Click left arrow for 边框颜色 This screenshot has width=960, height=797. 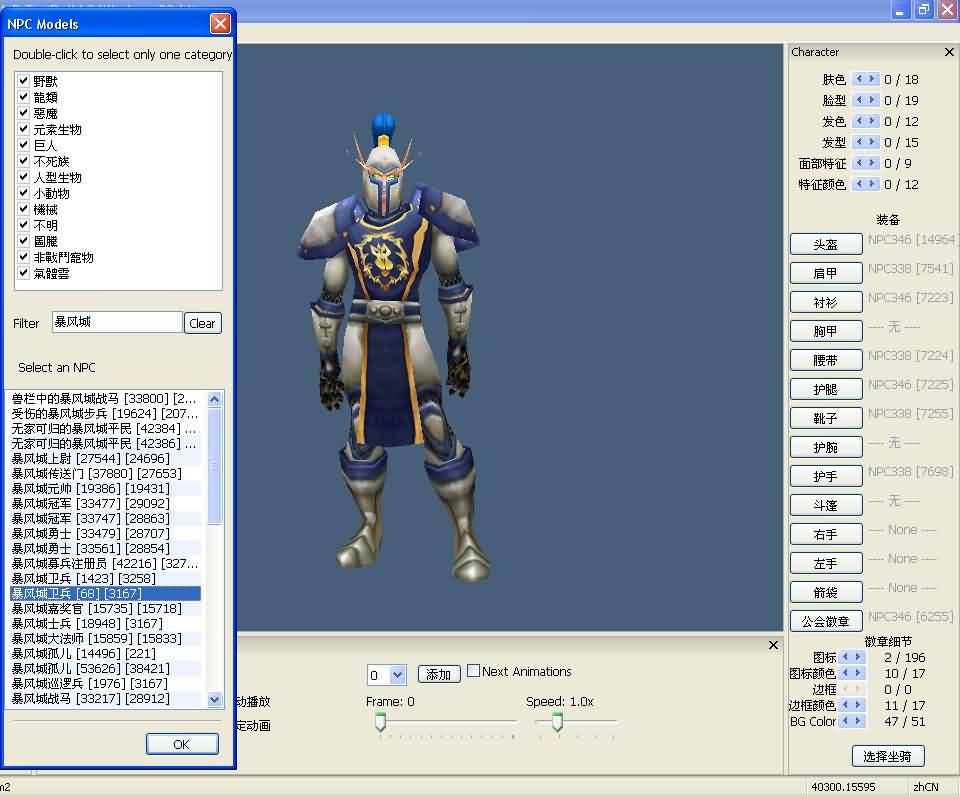(x=845, y=705)
